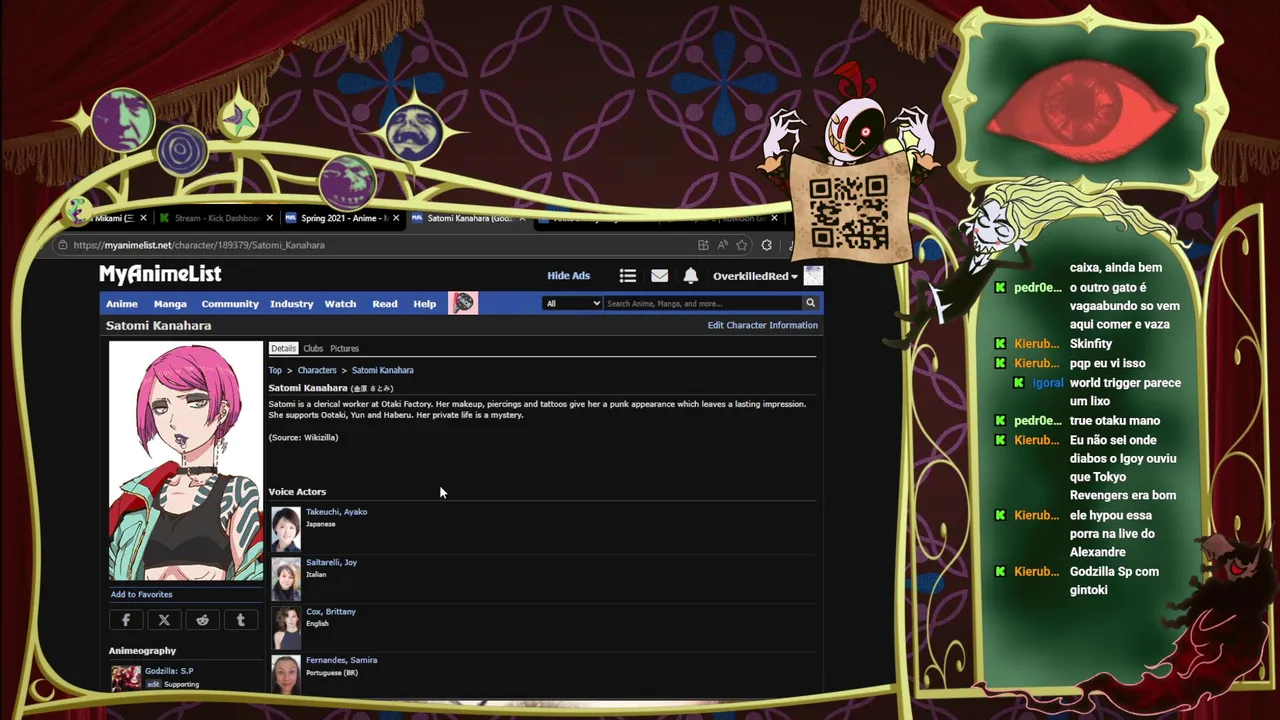Viewport: 1280px width, 720px height.
Task: Click Cox, Brittany's photo thumbnail
Action: click(x=286, y=628)
